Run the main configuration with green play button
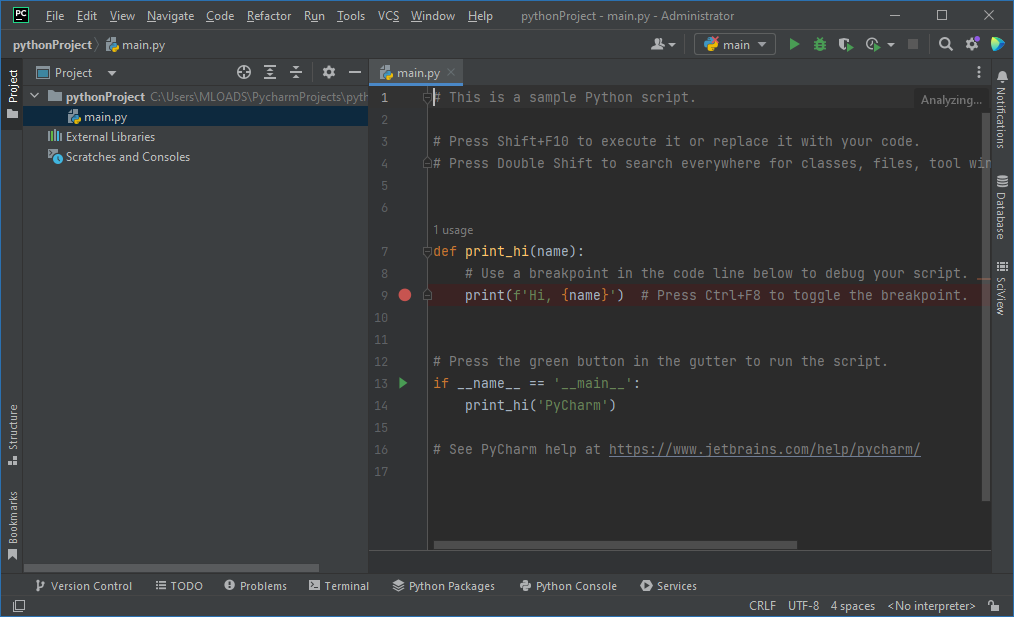Viewport: 1014px width, 617px height. pyautogui.click(x=794, y=44)
